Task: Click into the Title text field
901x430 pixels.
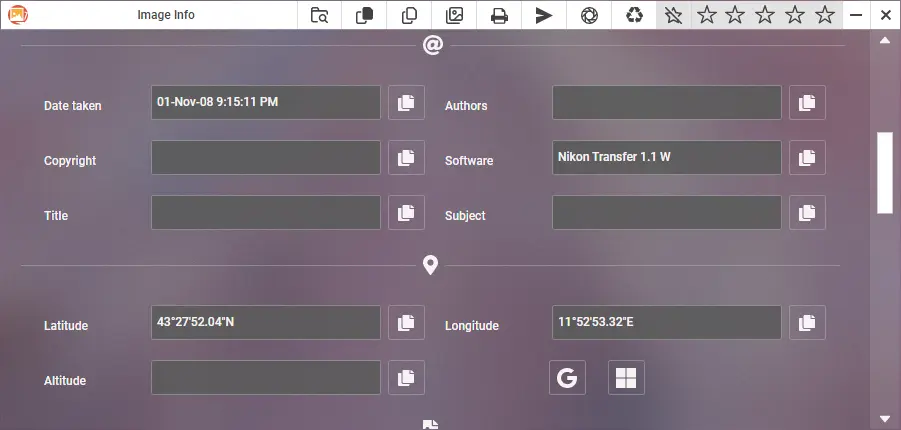Action: (266, 213)
